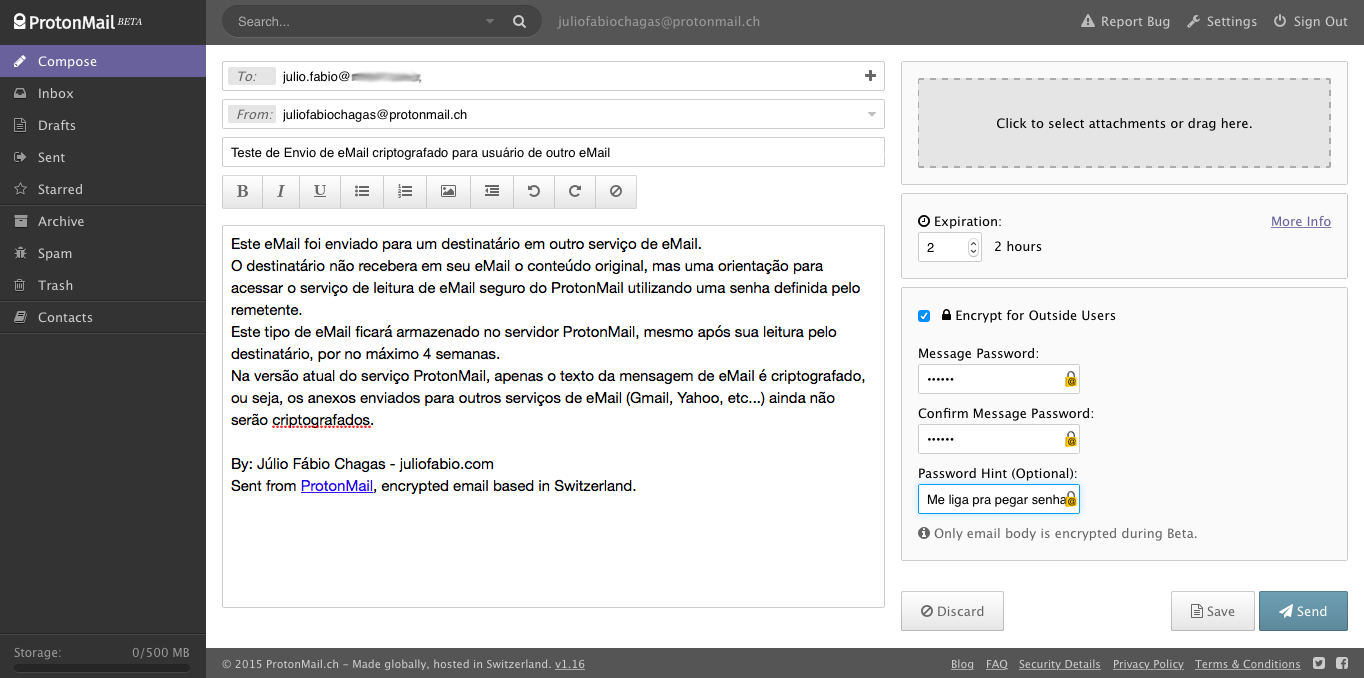Clear formatting with the circle-slash icon
Screen dimensions: 1364x678
[616, 191]
